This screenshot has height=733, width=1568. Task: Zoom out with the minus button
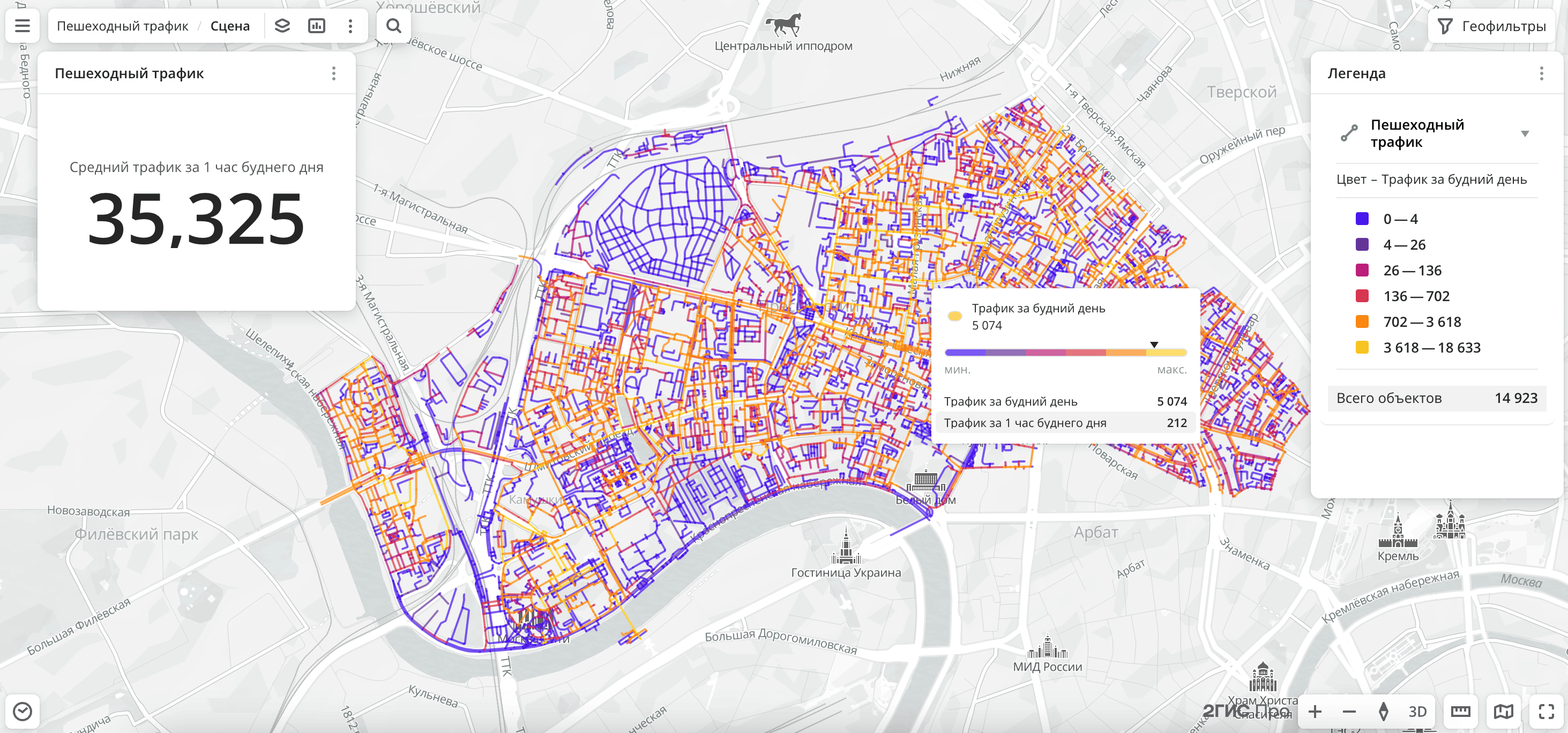(x=1349, y=711)
